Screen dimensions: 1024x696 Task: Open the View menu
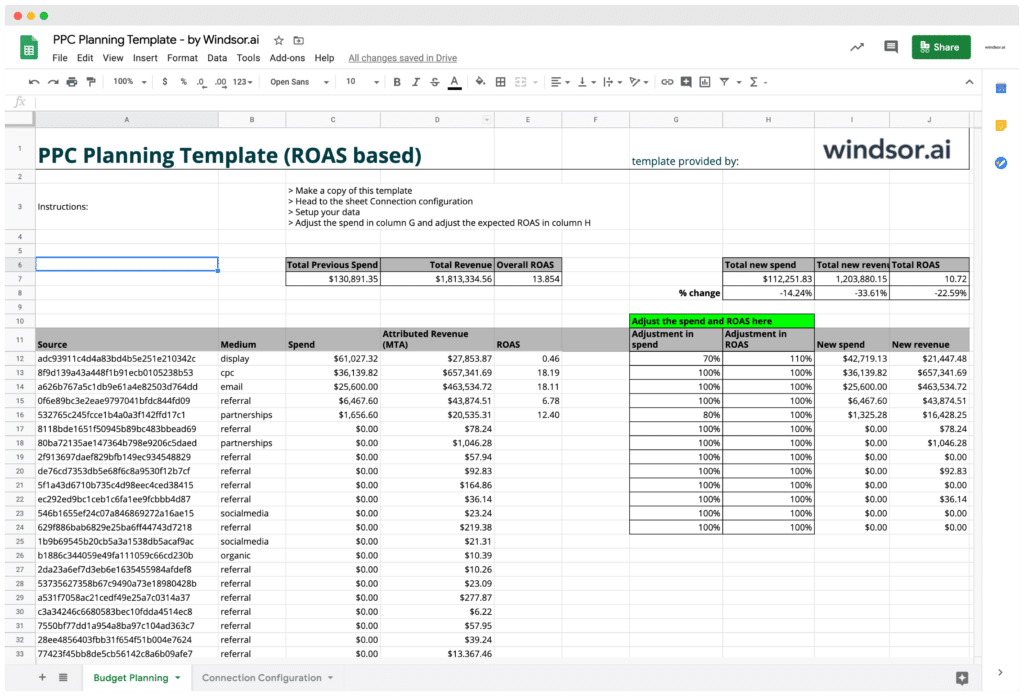tap(112, 58)
